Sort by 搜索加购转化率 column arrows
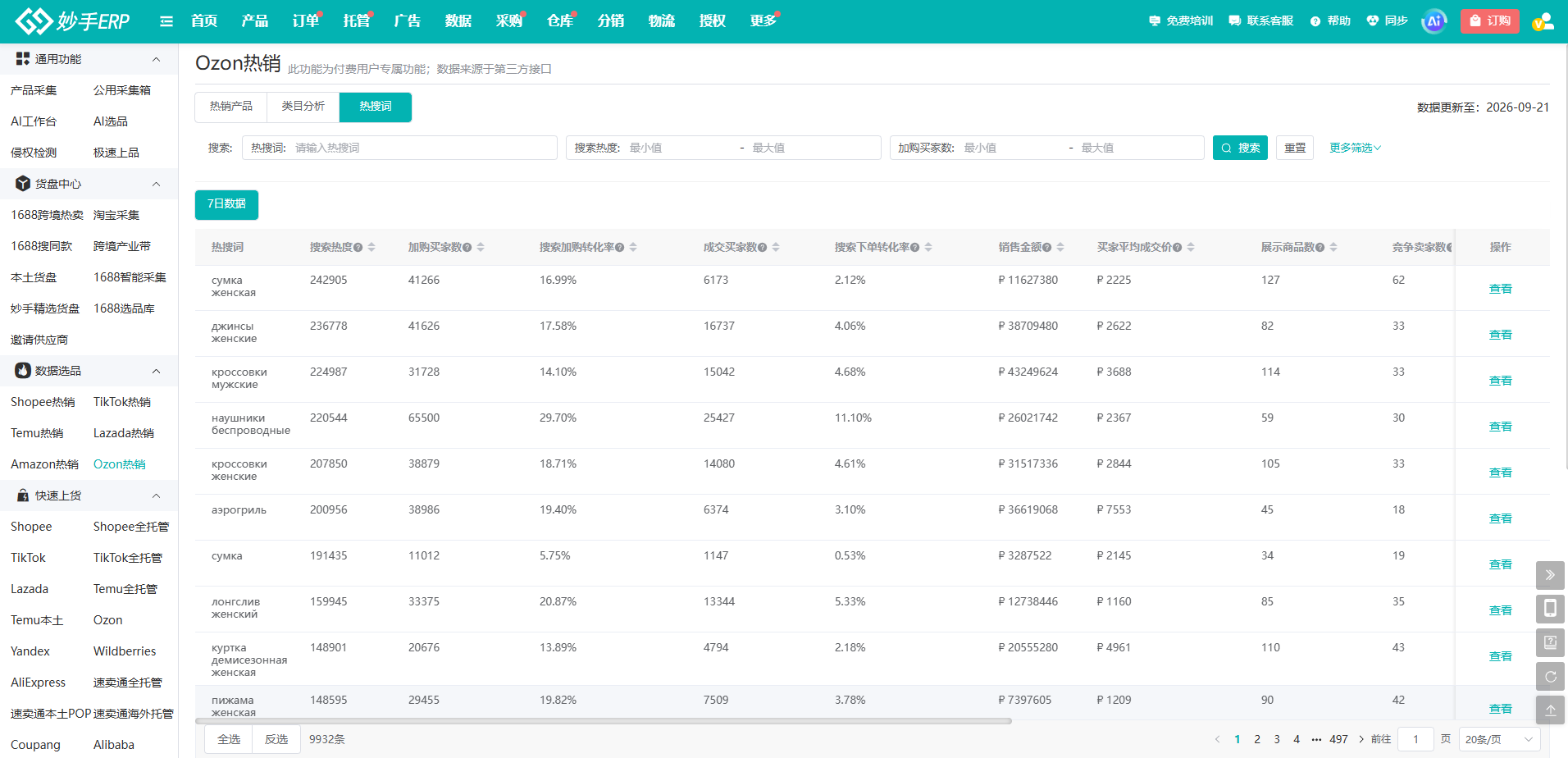Image resolution: width=1568 pixels, height=758 pixels. point(633,248)
